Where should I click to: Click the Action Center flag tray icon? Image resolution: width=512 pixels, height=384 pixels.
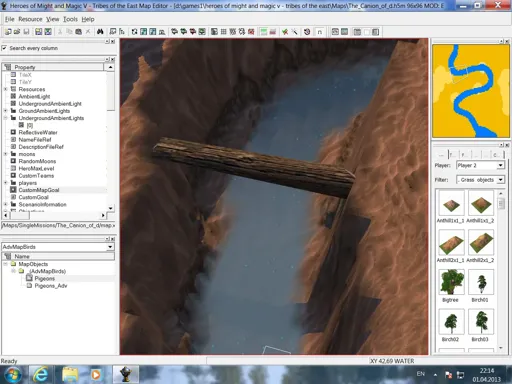click(448, 375)
